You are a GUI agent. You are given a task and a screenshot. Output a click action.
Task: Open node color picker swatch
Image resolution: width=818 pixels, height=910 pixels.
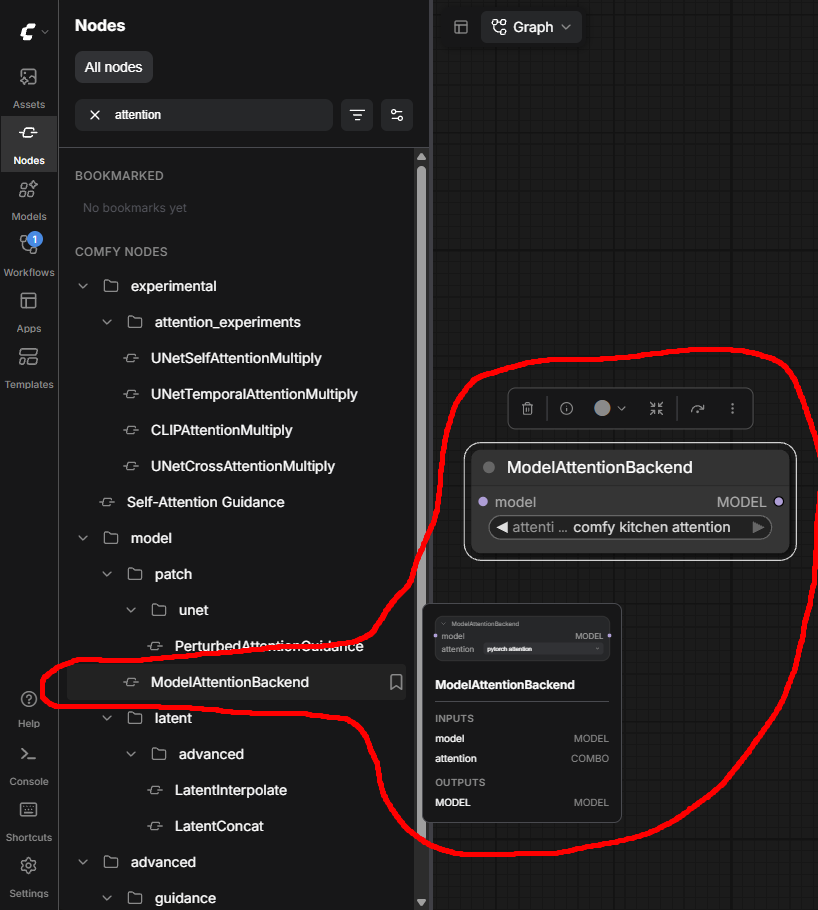602,408
